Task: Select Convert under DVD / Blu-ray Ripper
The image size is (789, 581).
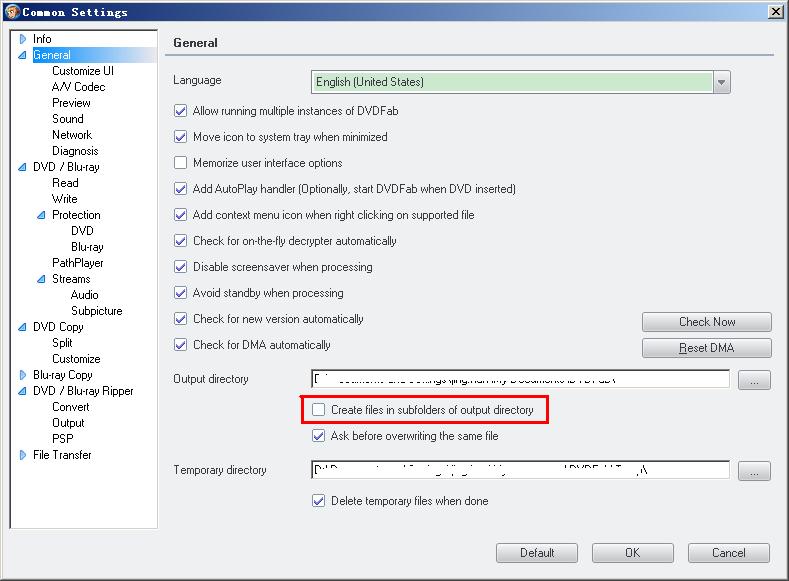Action: (x=71, y=407)
